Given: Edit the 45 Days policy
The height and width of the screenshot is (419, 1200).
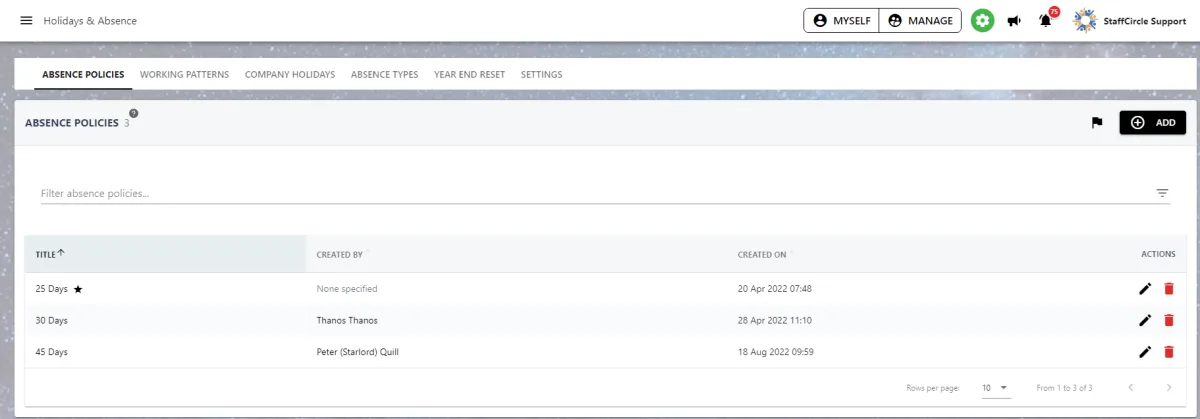Looking at the screenshot, I should click(1145, 352).
